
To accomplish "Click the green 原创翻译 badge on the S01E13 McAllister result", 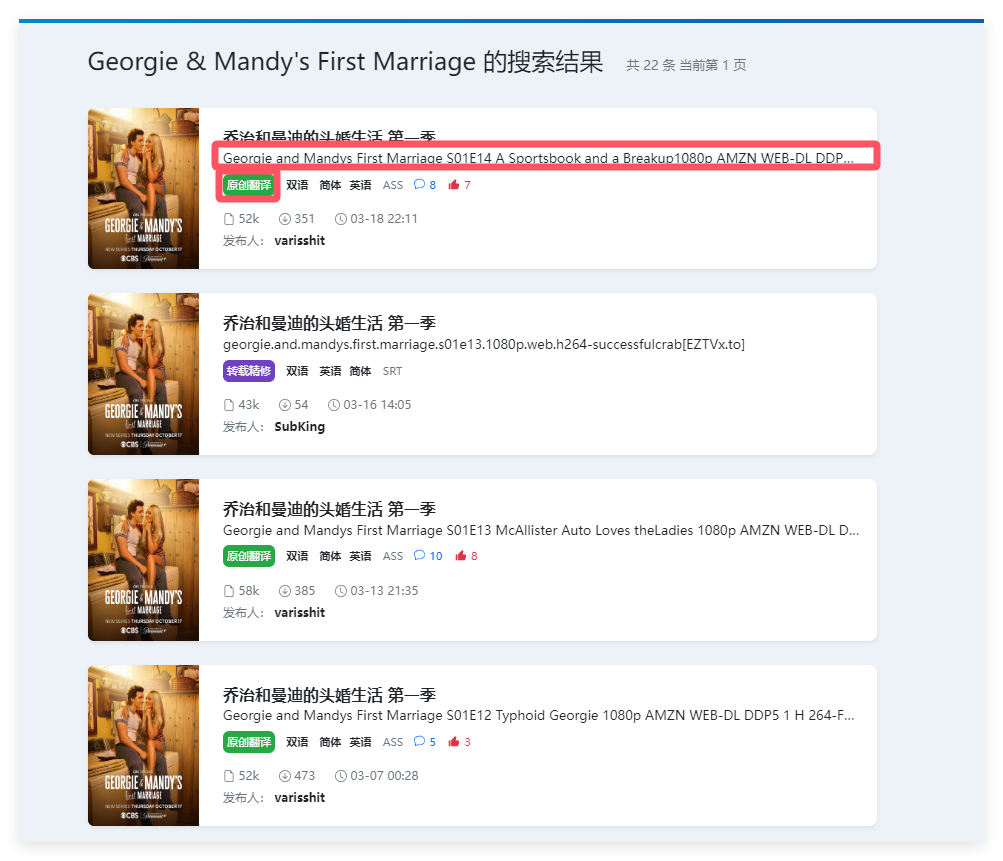I will [x=249, y=556].
